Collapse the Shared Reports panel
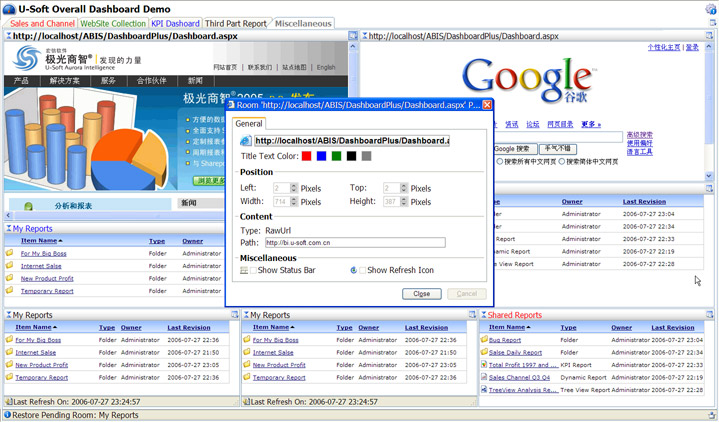 [483, 315]
